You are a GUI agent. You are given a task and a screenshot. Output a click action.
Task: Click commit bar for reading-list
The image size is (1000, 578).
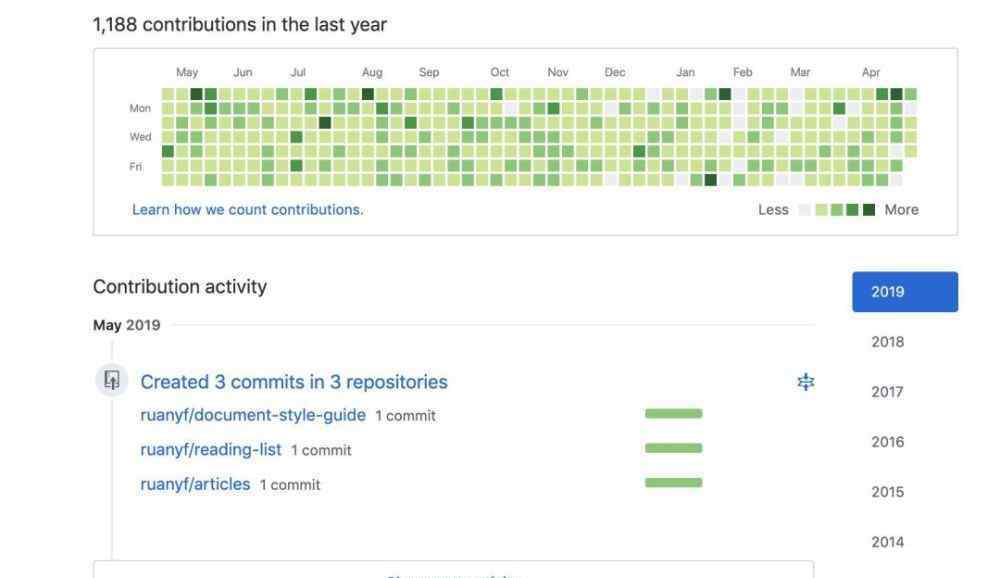coord(673,448)
